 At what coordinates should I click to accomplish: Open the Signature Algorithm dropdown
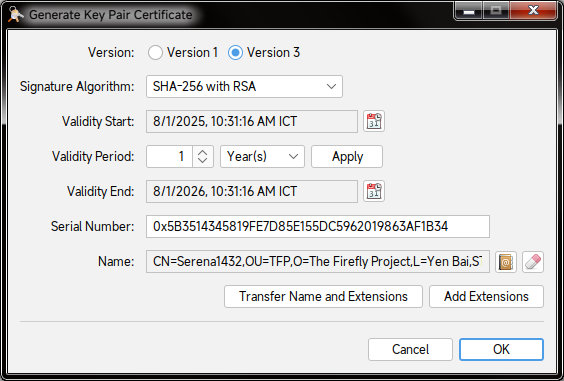click(244, 86)
